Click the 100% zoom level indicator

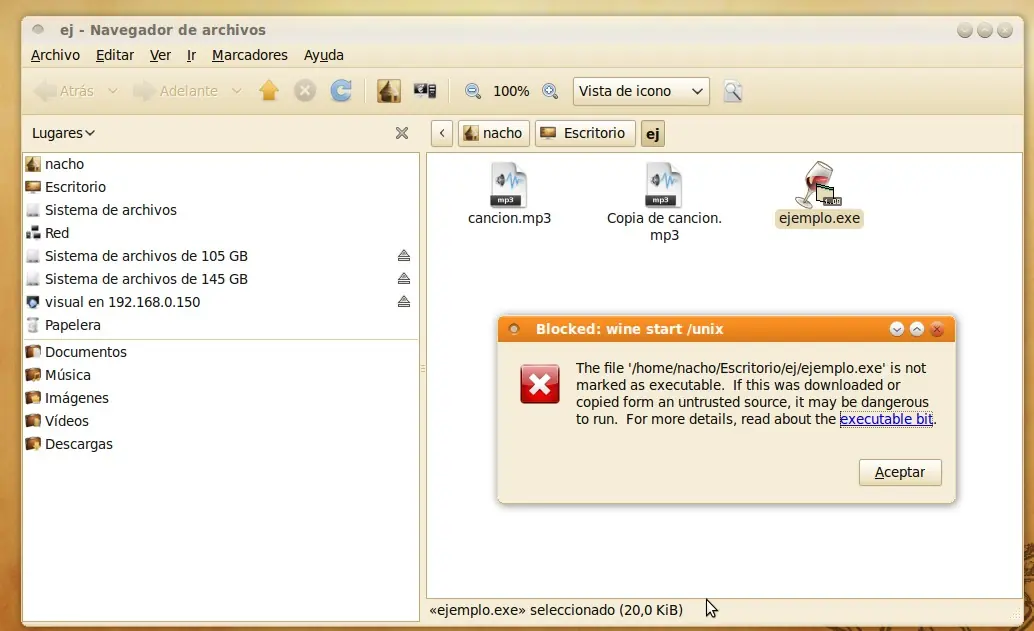(x=511, y=91)
